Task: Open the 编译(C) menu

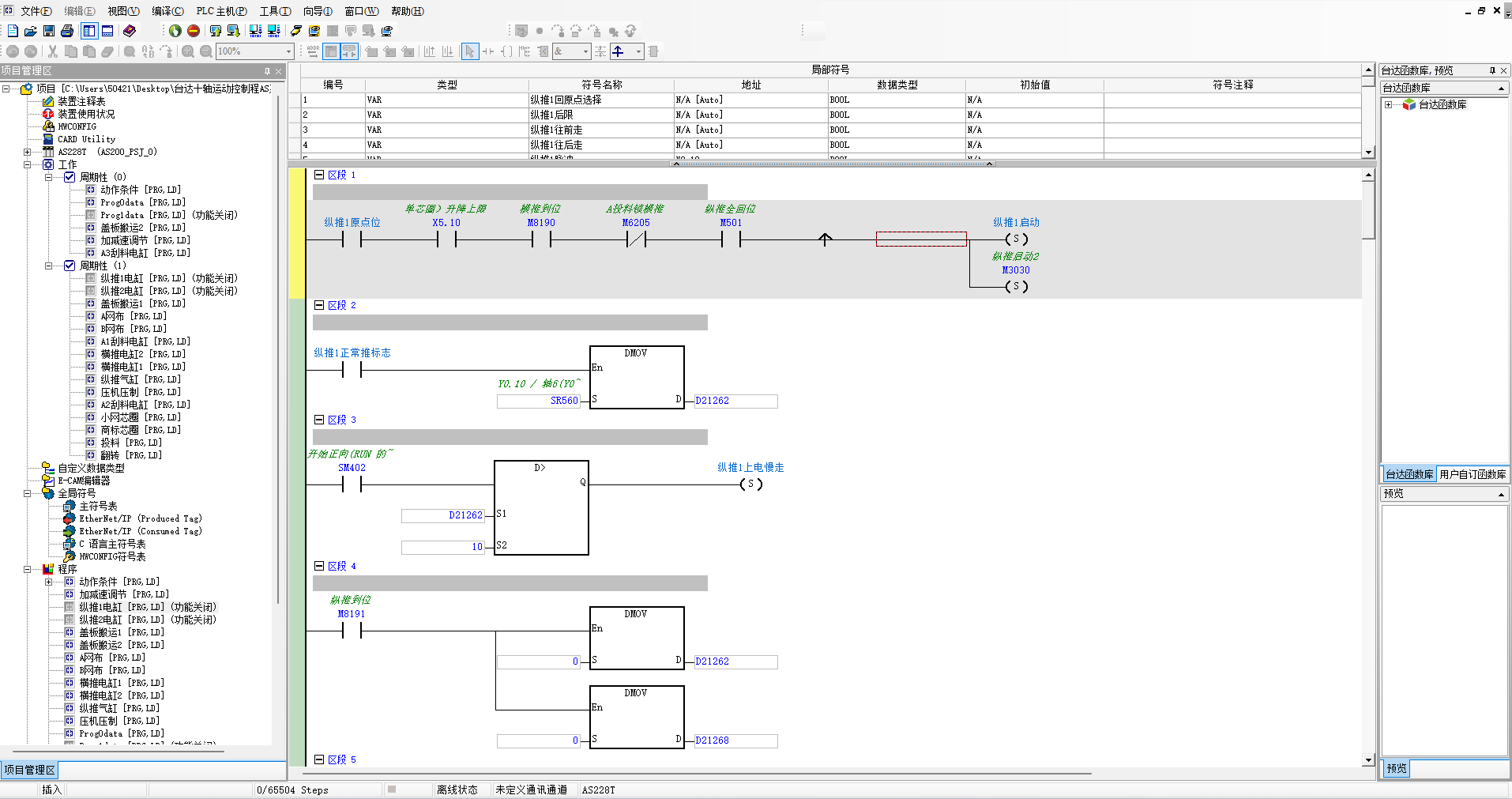Action: 167,11
